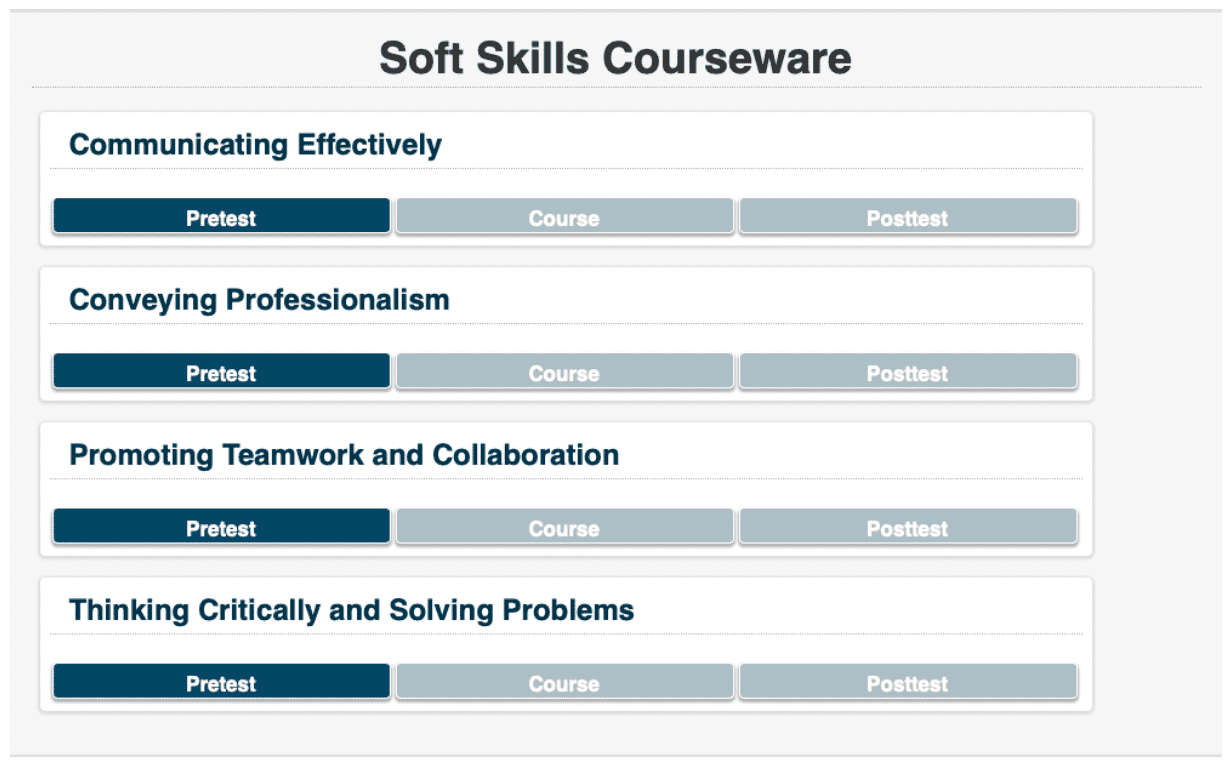Select the Promoting Teamwork and Collaboration title
The width and height of the screenshot is (1230, 766).
[x=344, y=455]
